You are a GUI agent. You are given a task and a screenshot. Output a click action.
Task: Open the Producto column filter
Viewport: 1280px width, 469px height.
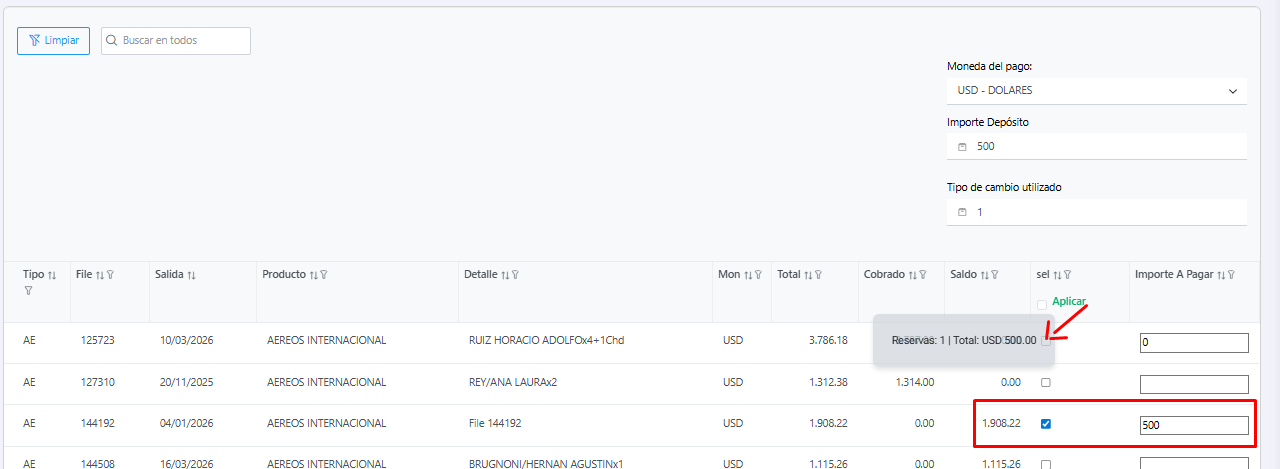pos(324,275)
